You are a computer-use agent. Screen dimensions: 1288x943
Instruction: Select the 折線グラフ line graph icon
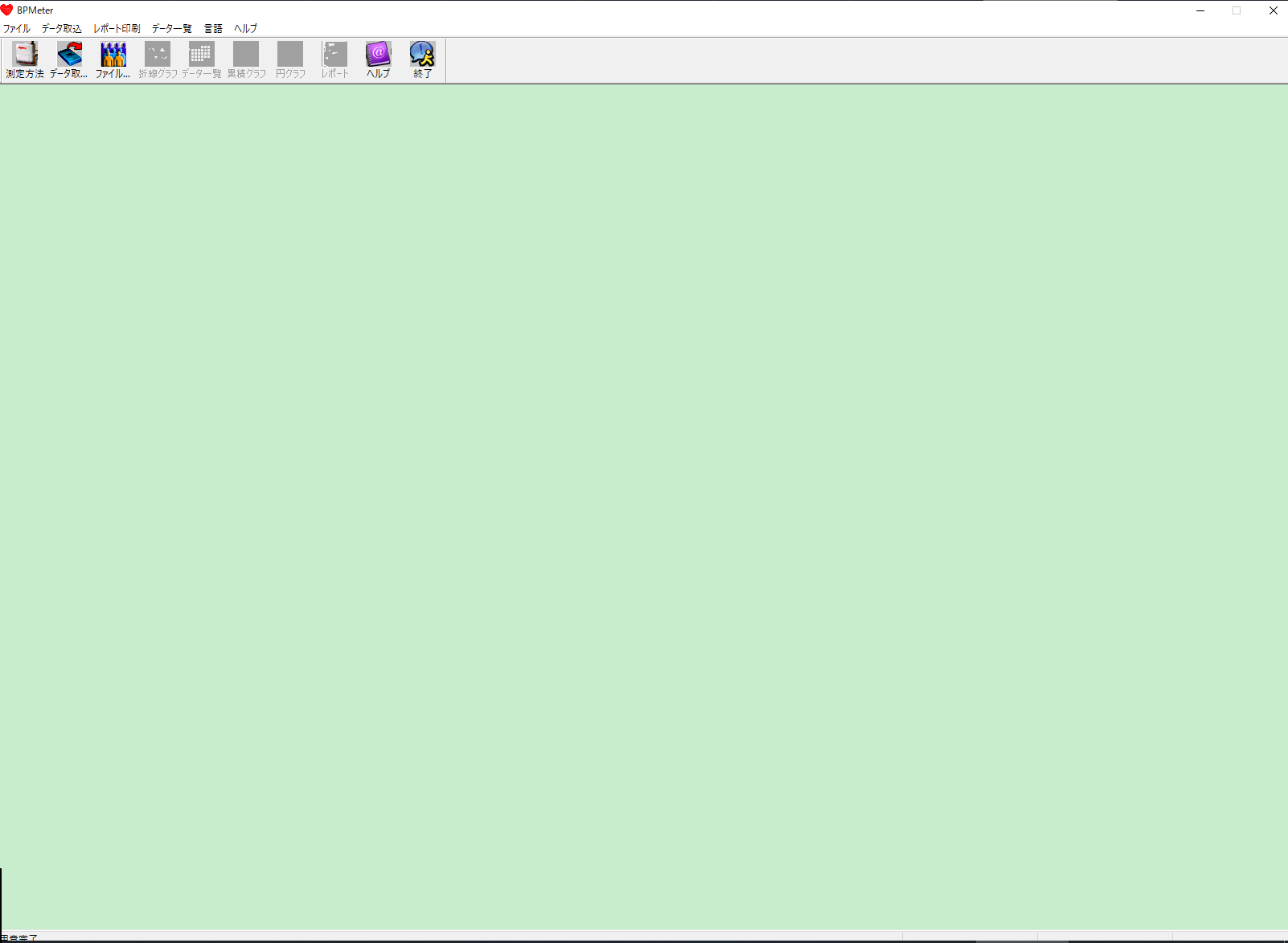158,60
